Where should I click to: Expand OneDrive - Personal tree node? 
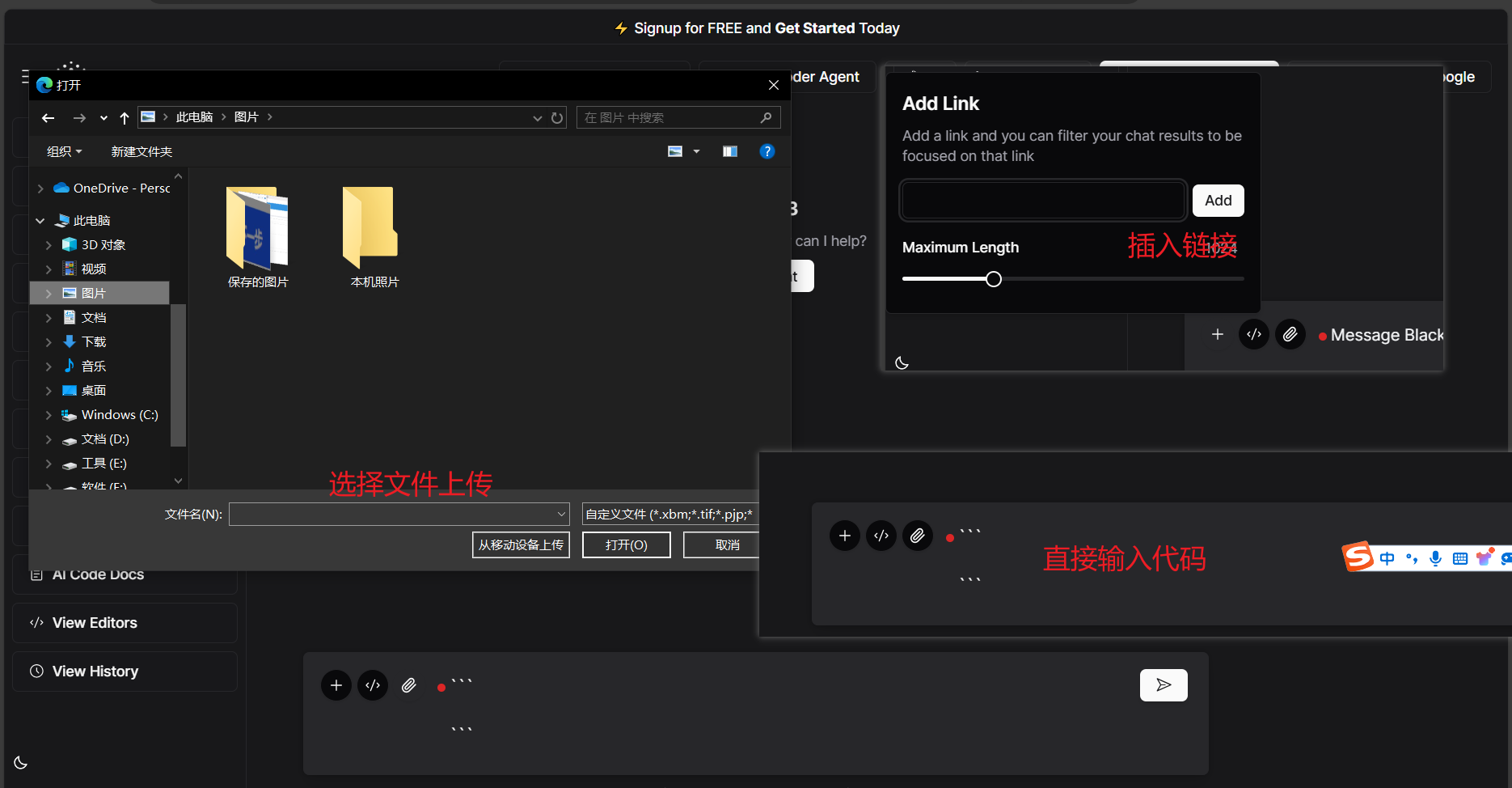[x=40, y=189]
